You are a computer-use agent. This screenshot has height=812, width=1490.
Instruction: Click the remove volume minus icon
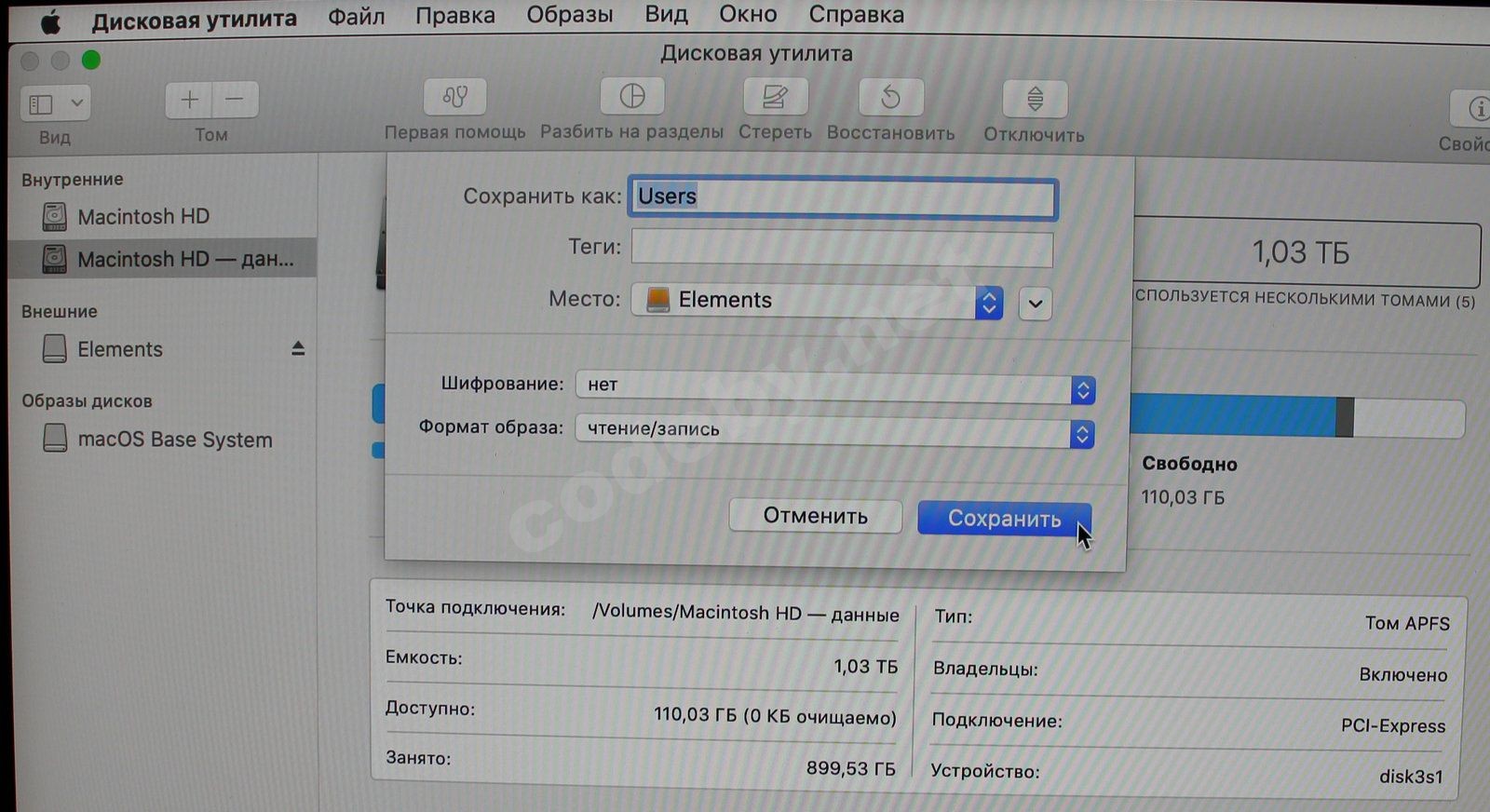coord(236,100)
